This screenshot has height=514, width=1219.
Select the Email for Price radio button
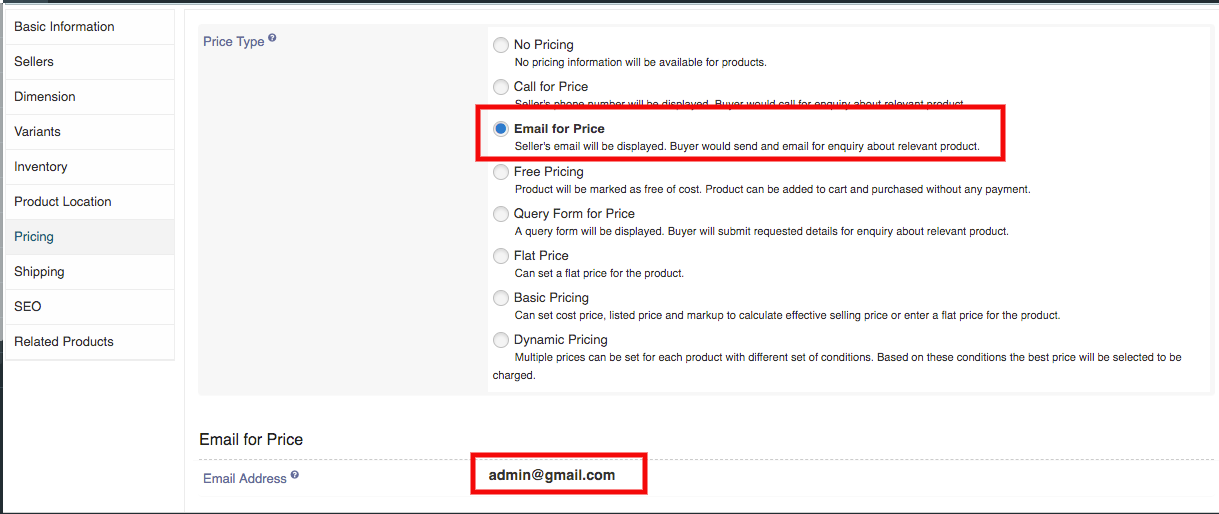point(501,129)
